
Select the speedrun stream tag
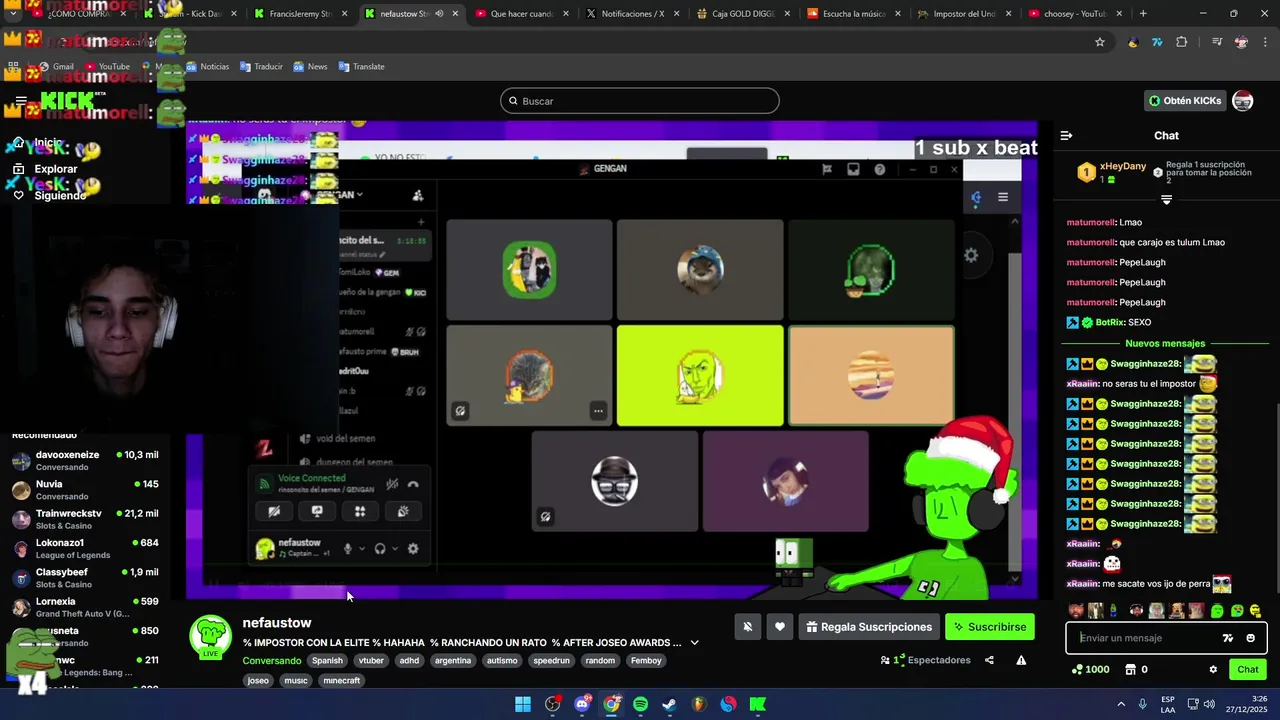point(551,661)
